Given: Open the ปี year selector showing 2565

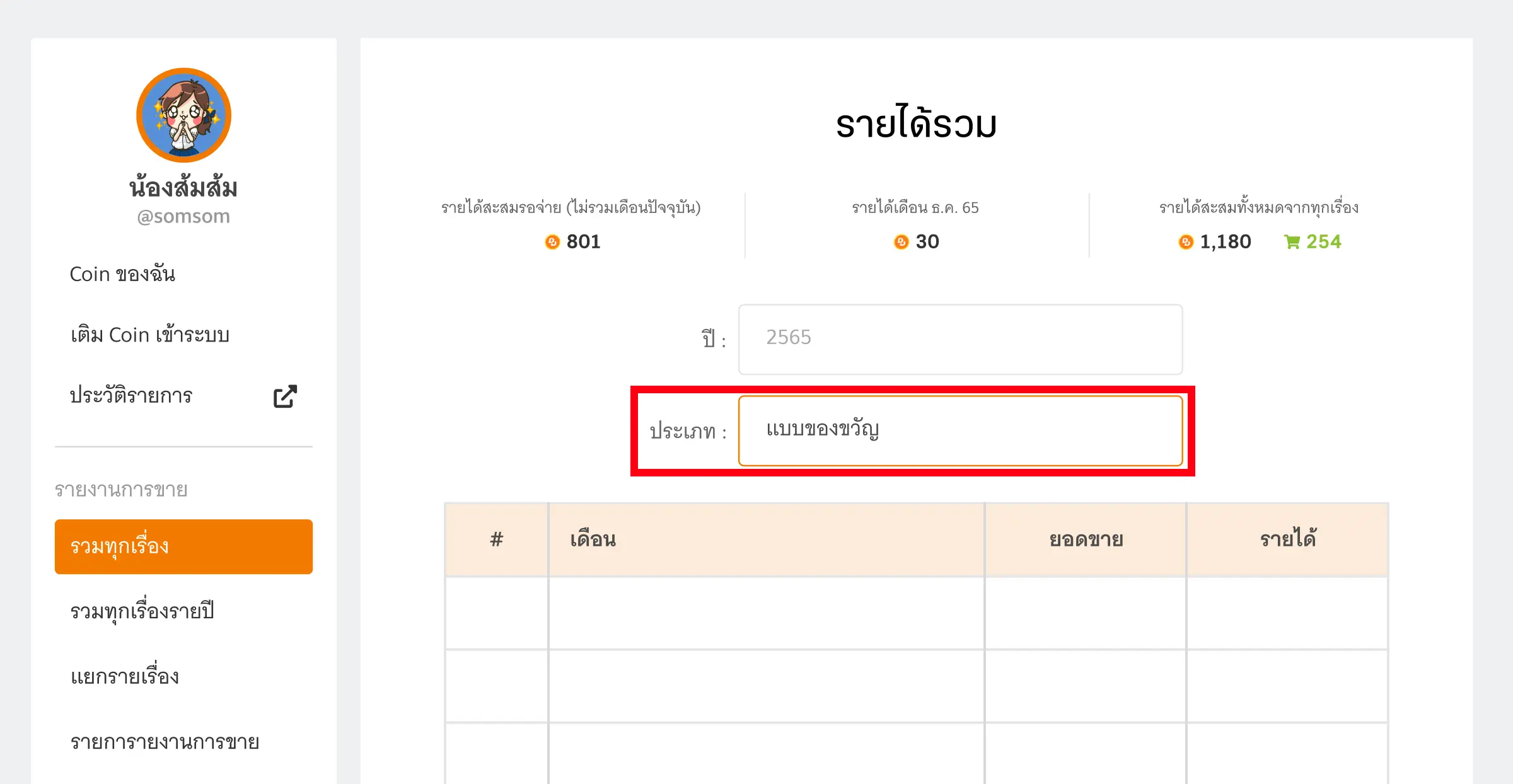Looking at the screenshot, I should 961,339.
